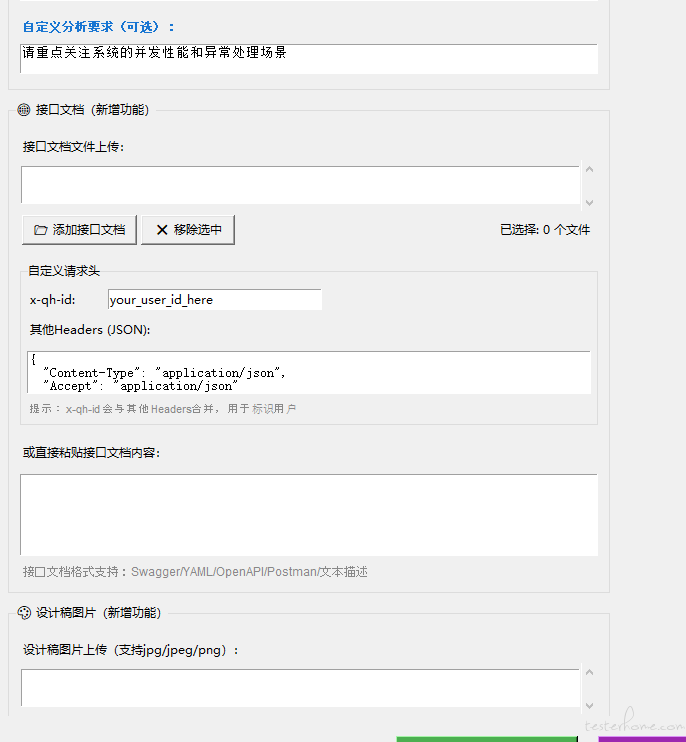Click the 已选择: 0 个文件 counter label

click(545, 230)
